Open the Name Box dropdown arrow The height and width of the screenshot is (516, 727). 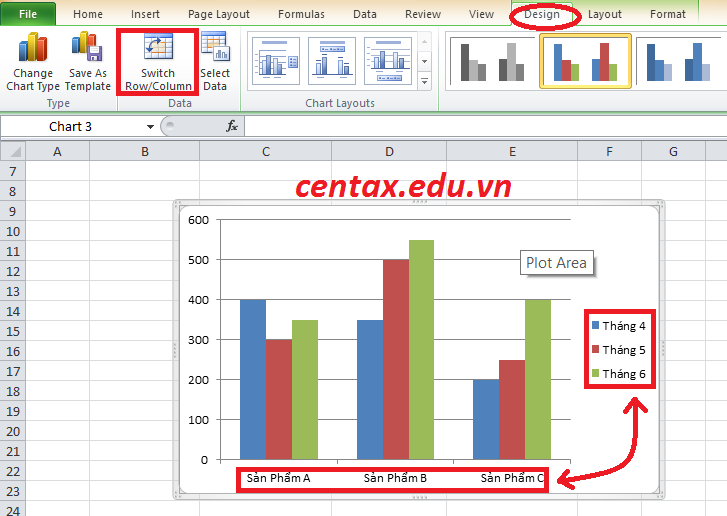(150, 127)
